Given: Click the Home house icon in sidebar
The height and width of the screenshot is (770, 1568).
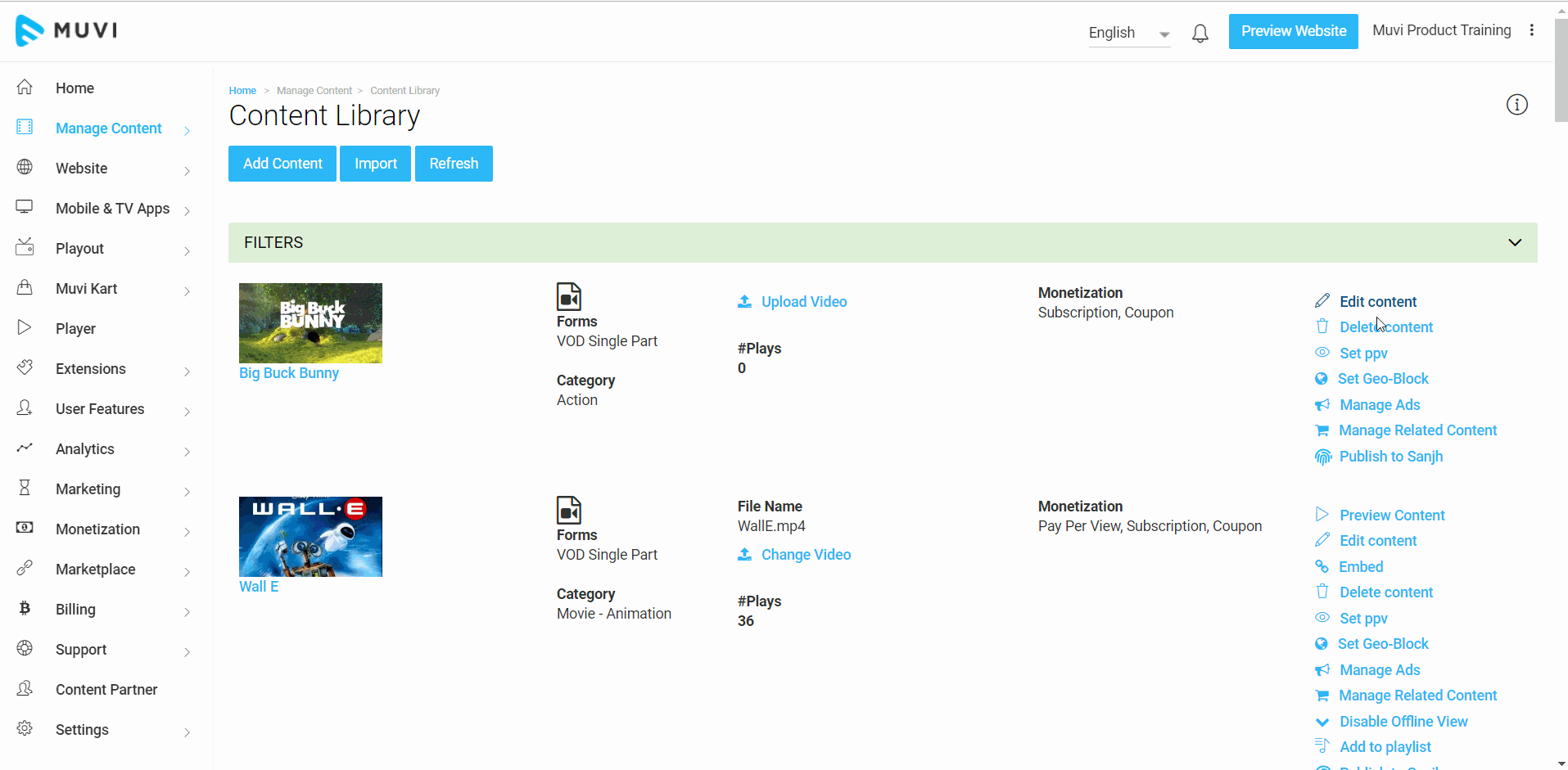Looking at the screenshot, I should coord(25,87).
